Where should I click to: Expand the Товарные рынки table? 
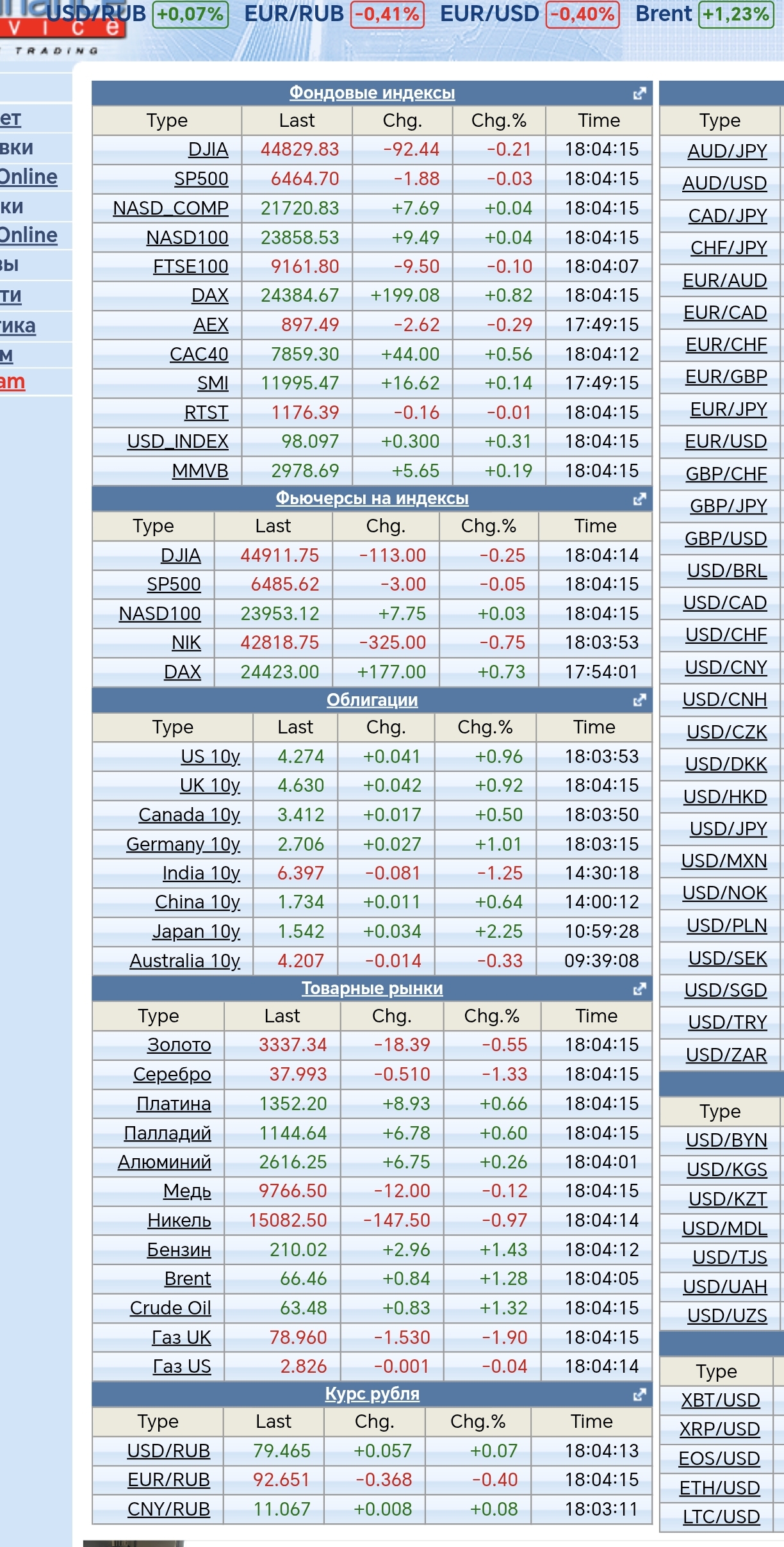tap(639, 989)
